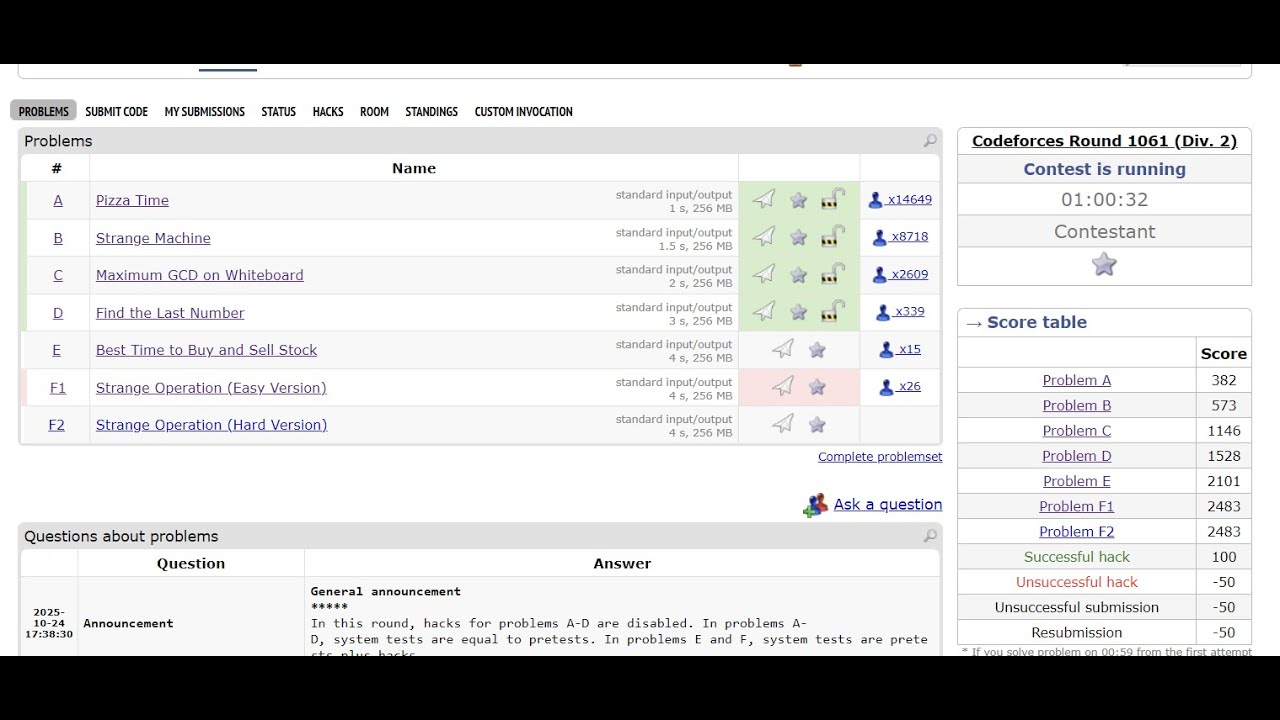This screenshot has width=1280, height=720.
Task: Select the 'Successful hack' score row text
Action: click(x=1076, y=557)
